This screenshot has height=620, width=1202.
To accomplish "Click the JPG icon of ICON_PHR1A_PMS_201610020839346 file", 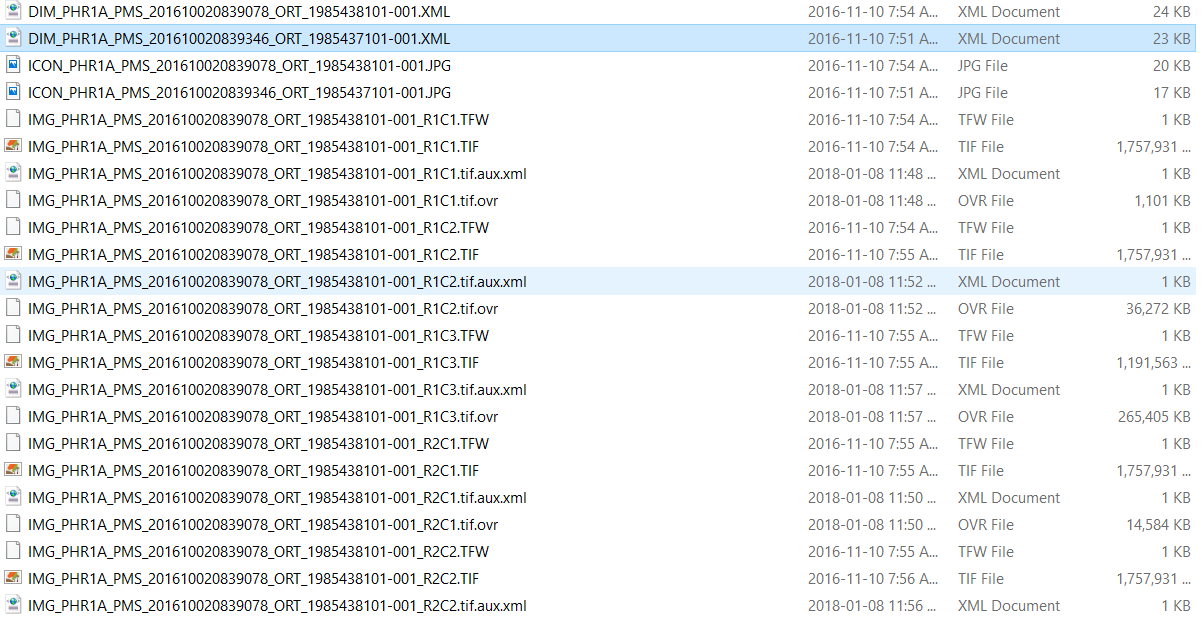I will point(13,93).
